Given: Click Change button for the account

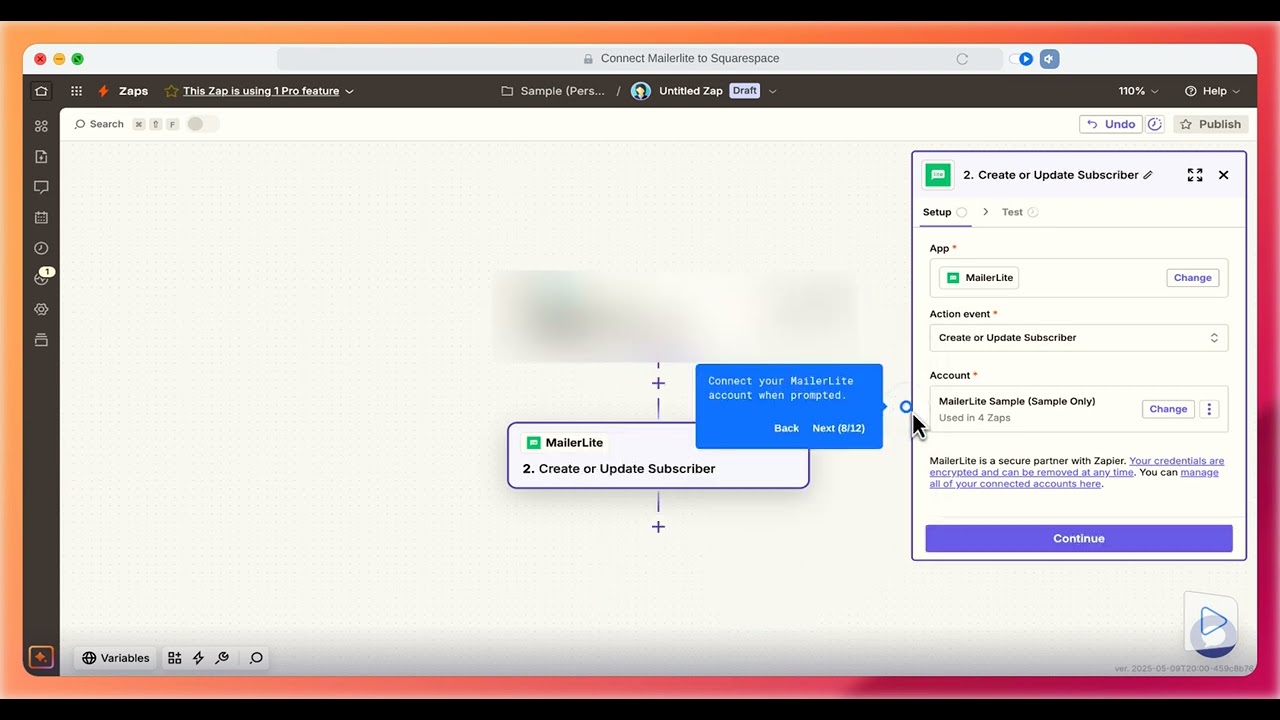Looking at the screenshot, I should [1168, 409].
